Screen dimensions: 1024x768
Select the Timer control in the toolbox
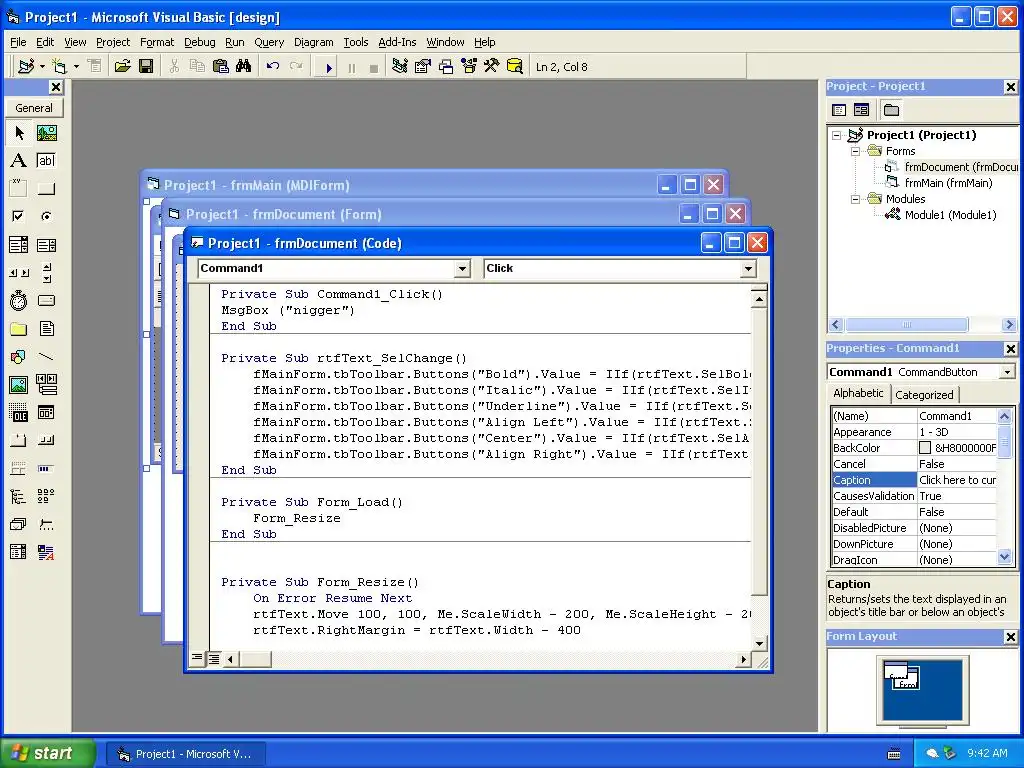(19, 300)
